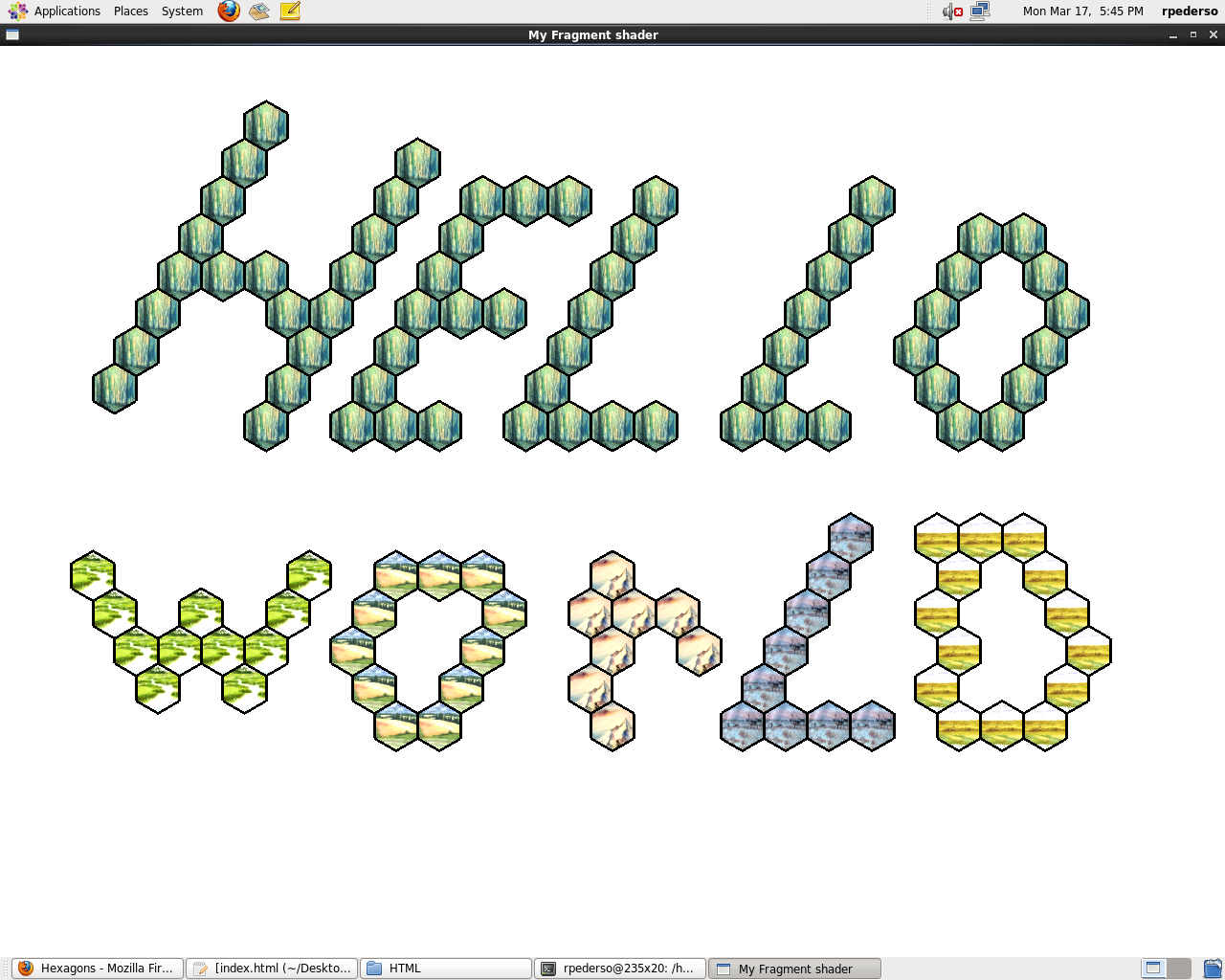1225x980 pixels.
Task: Launch Firefox from the top panel
Action: click(x=229, y=11)
